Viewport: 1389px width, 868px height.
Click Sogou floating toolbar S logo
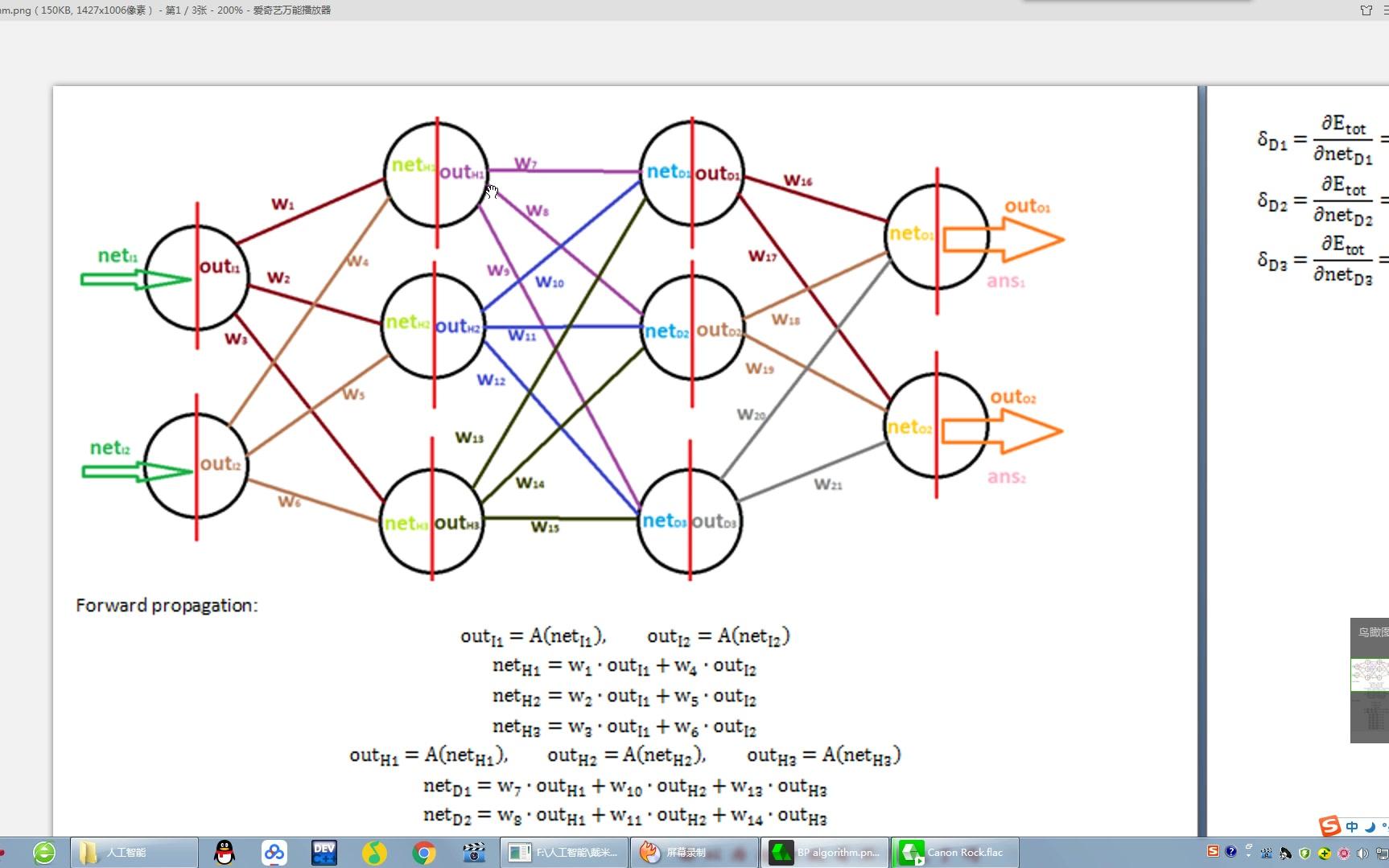point(1330,826)
